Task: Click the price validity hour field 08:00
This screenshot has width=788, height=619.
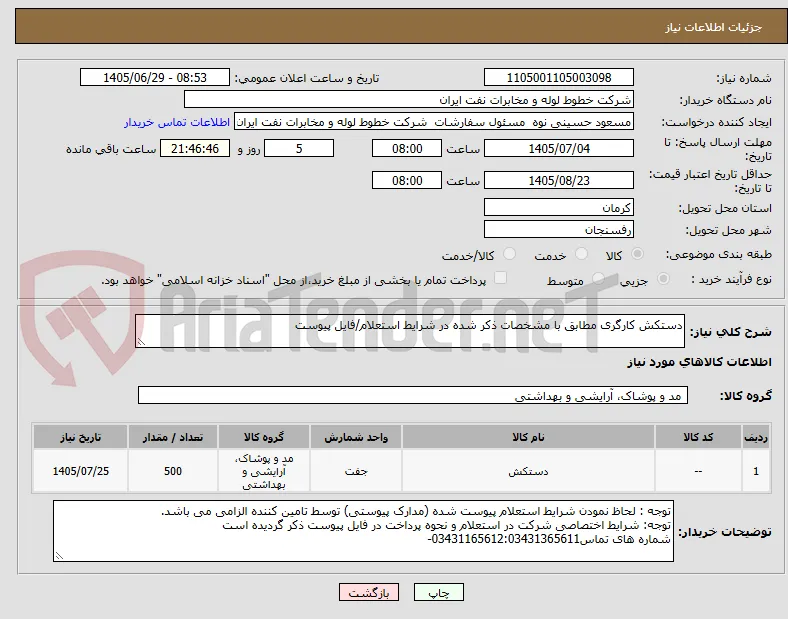Action: [407, 180]
